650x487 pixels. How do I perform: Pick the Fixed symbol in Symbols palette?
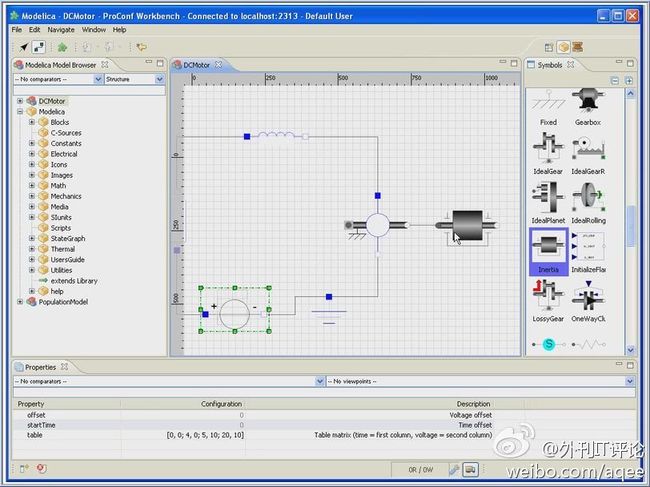point(548,108)
